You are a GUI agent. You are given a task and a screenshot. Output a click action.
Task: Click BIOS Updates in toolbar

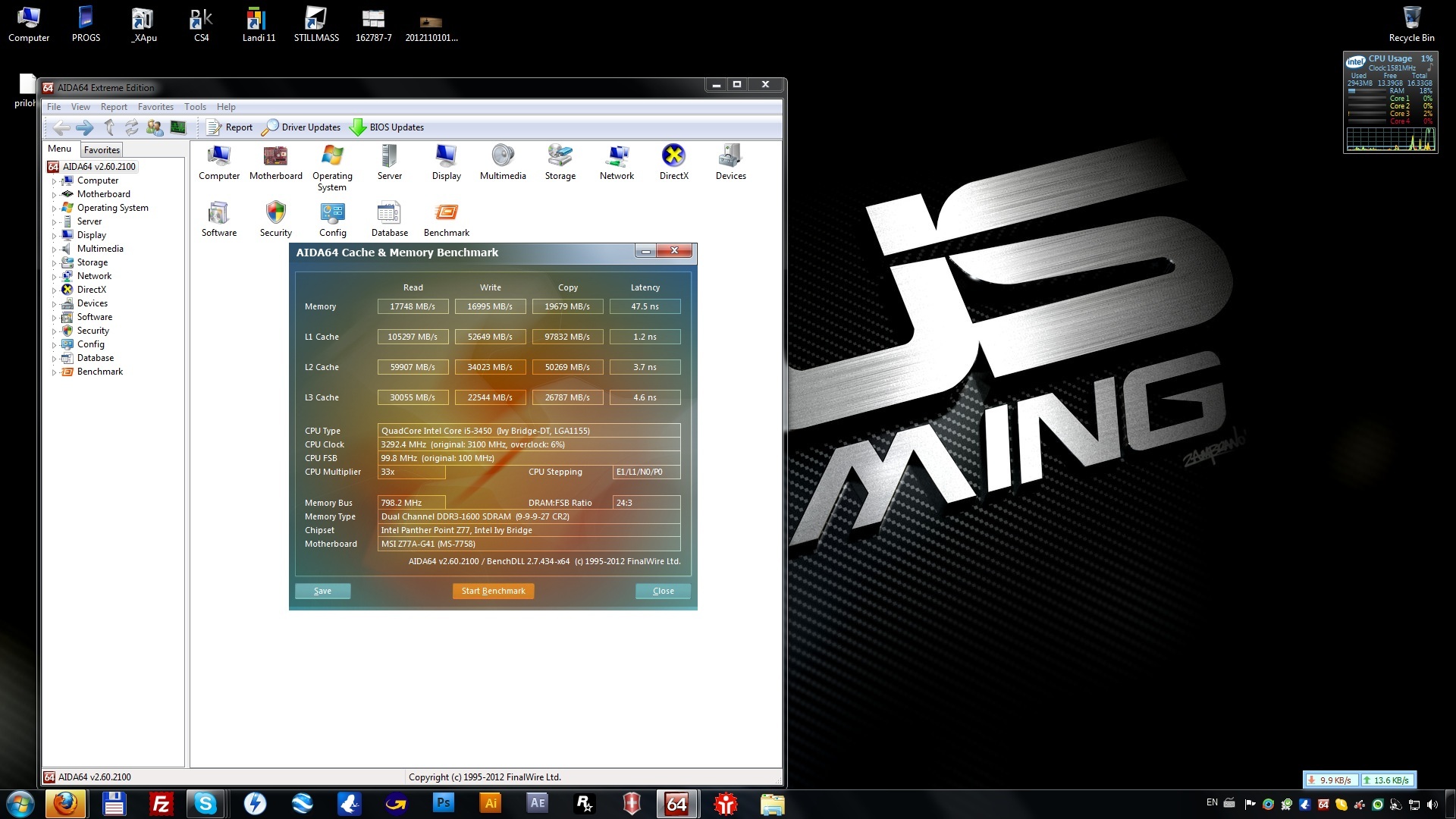[x=387, y=127]
